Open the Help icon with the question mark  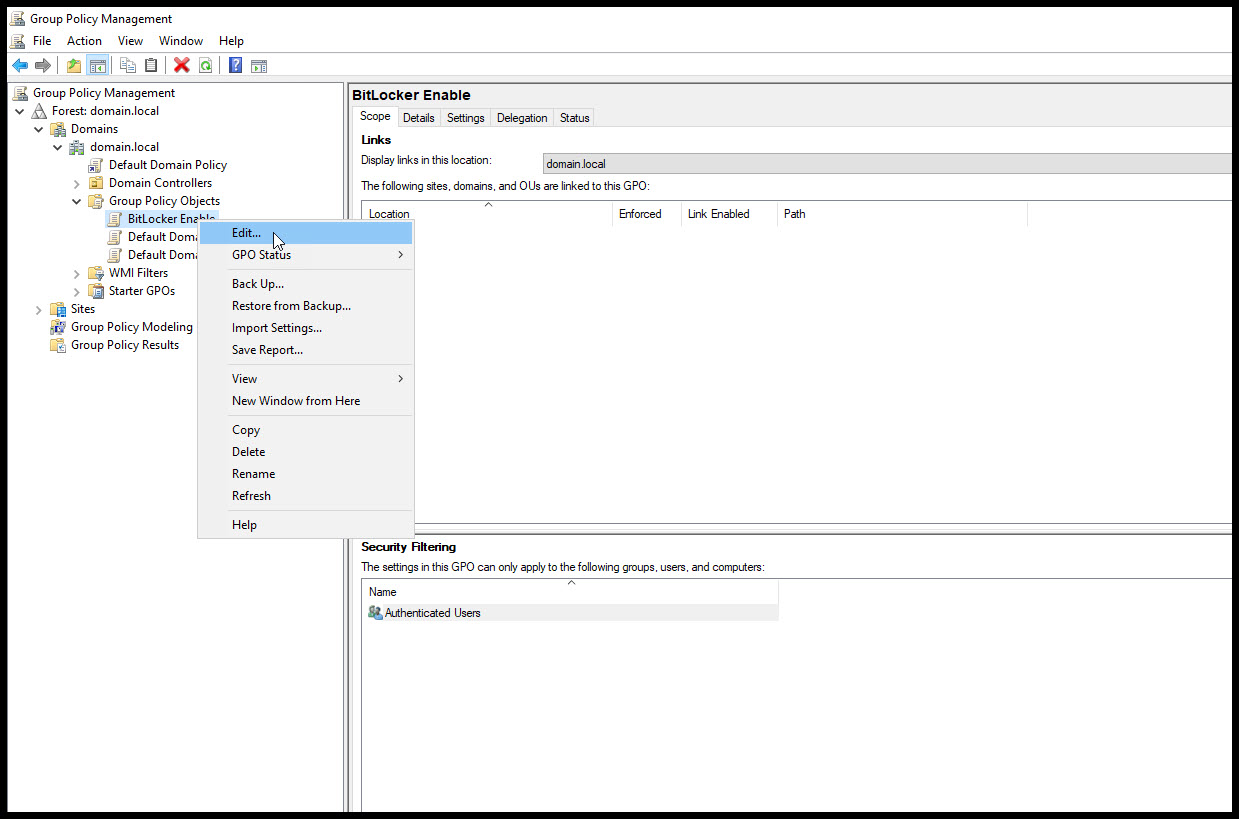(x=233, y=64)
